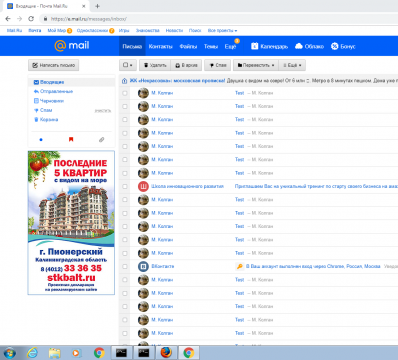Launch Firefox from the taskbar
Viewport: 398px width, 360px height.
pos(166,352)
